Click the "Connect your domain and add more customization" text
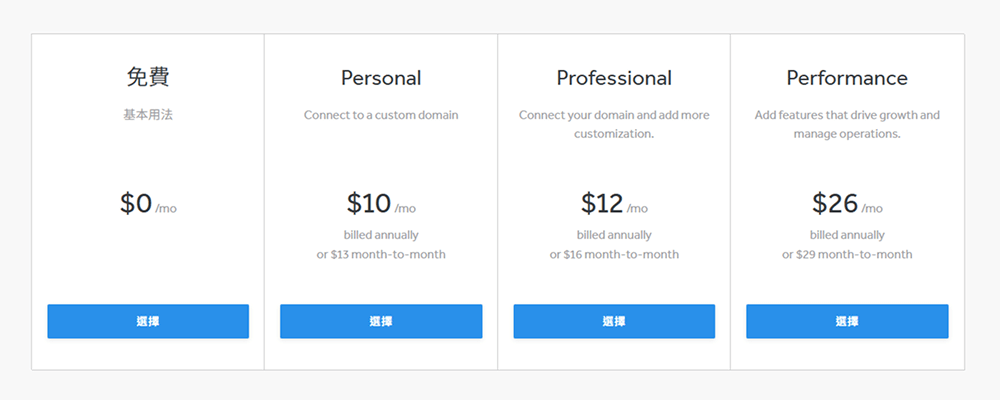Screen dimensions: 1000x400 pyautogui.click(x=614, y=124)
